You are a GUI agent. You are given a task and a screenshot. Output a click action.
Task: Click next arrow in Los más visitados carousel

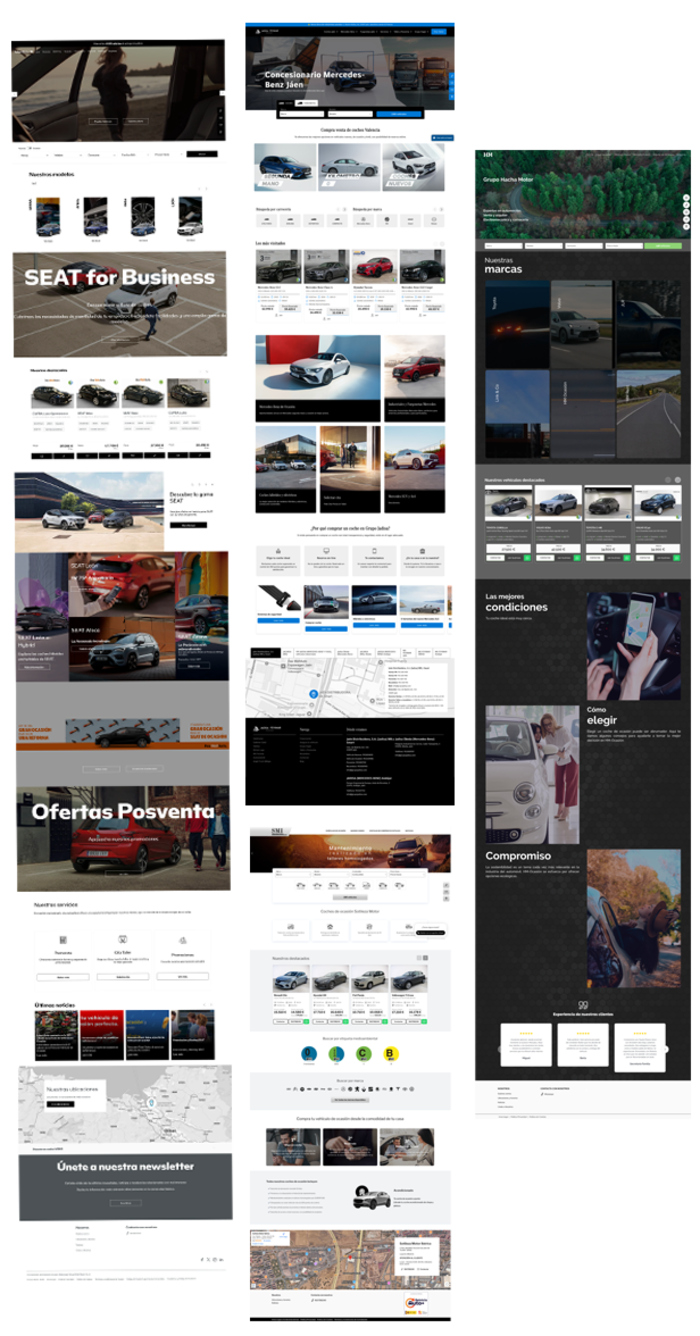click(x=441, y=243)
